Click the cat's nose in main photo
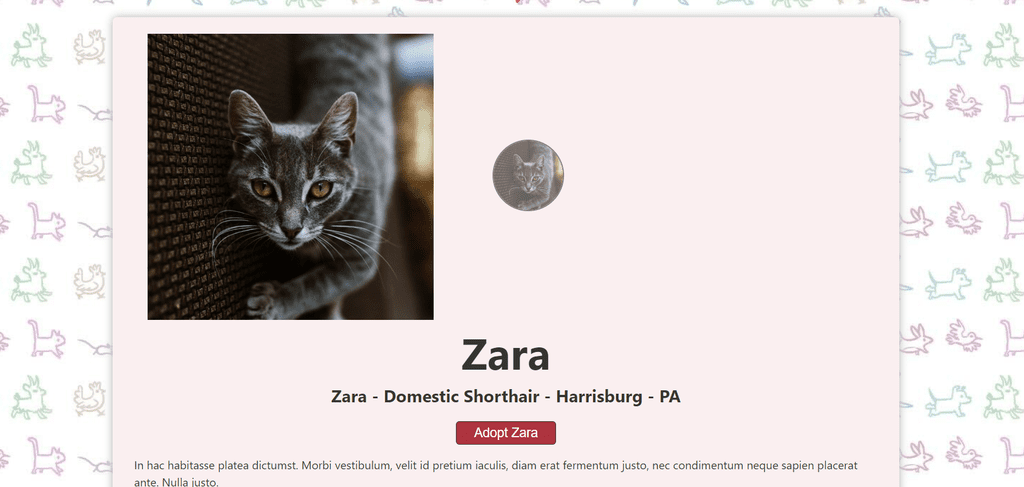 coord(291,231)
